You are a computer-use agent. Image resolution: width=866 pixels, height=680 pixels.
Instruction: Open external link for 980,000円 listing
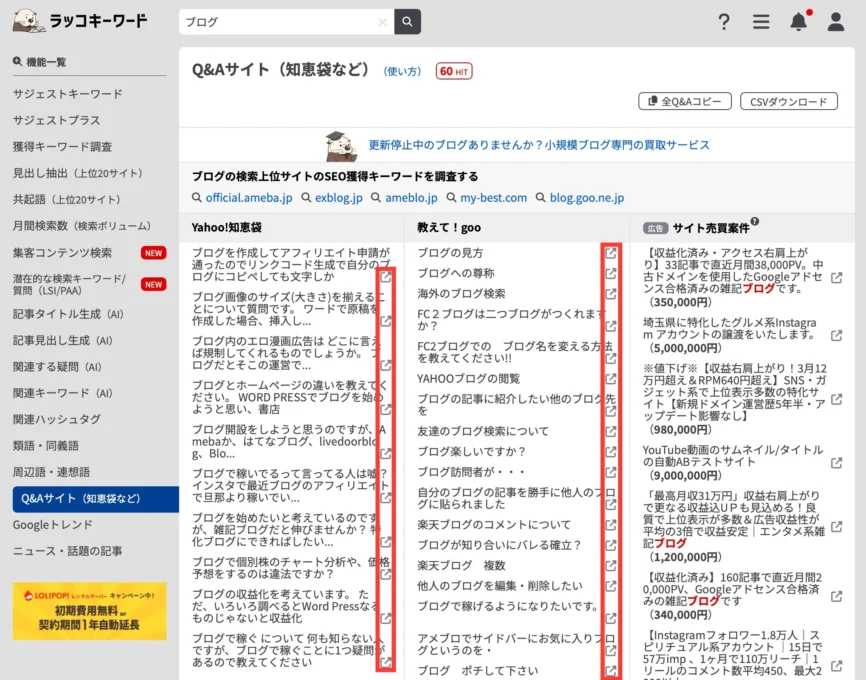836,399
